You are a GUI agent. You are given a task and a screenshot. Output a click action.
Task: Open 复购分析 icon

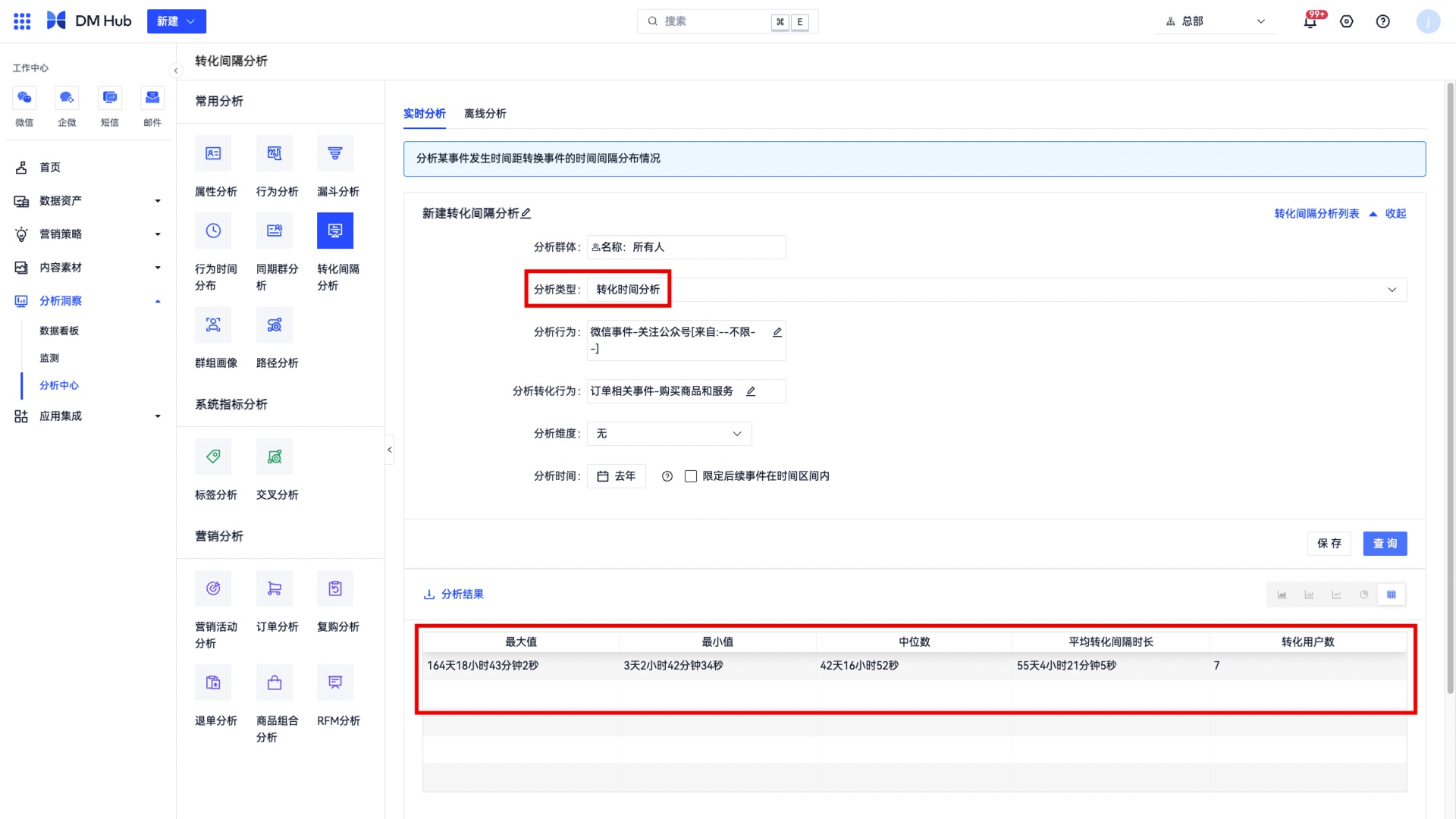pyautogui.click(x=335, y=588)
